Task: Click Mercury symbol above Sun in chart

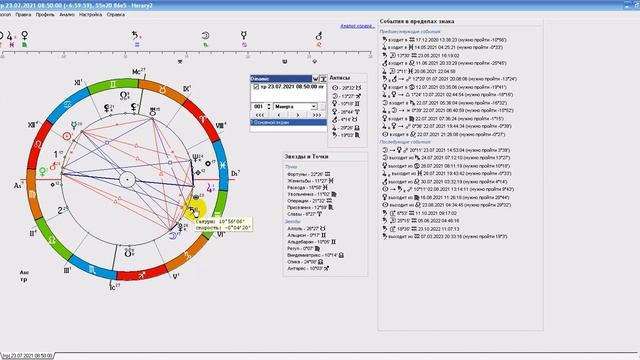Action: click(75, 125)
